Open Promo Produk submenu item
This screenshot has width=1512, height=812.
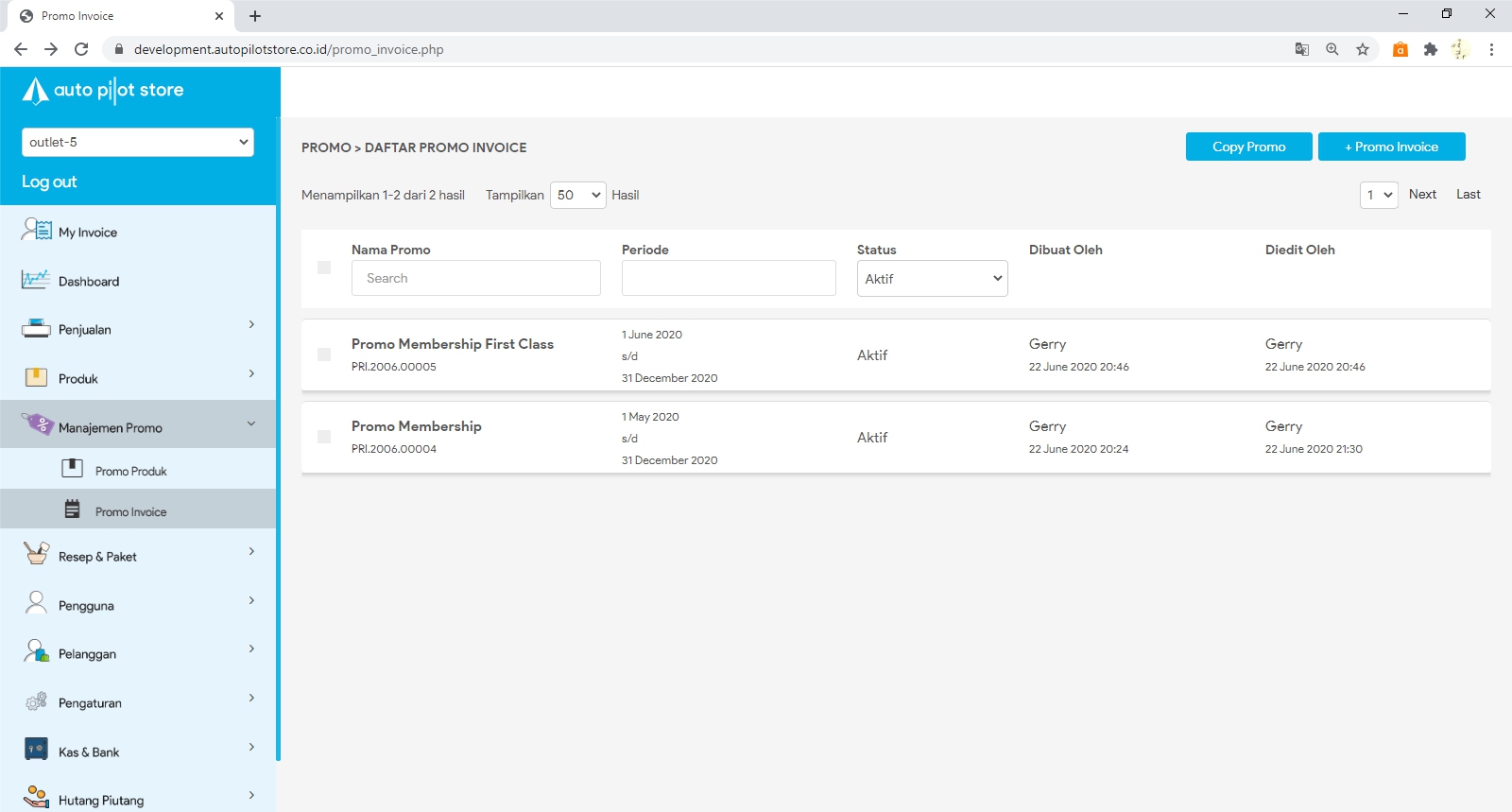pos(130,471)
